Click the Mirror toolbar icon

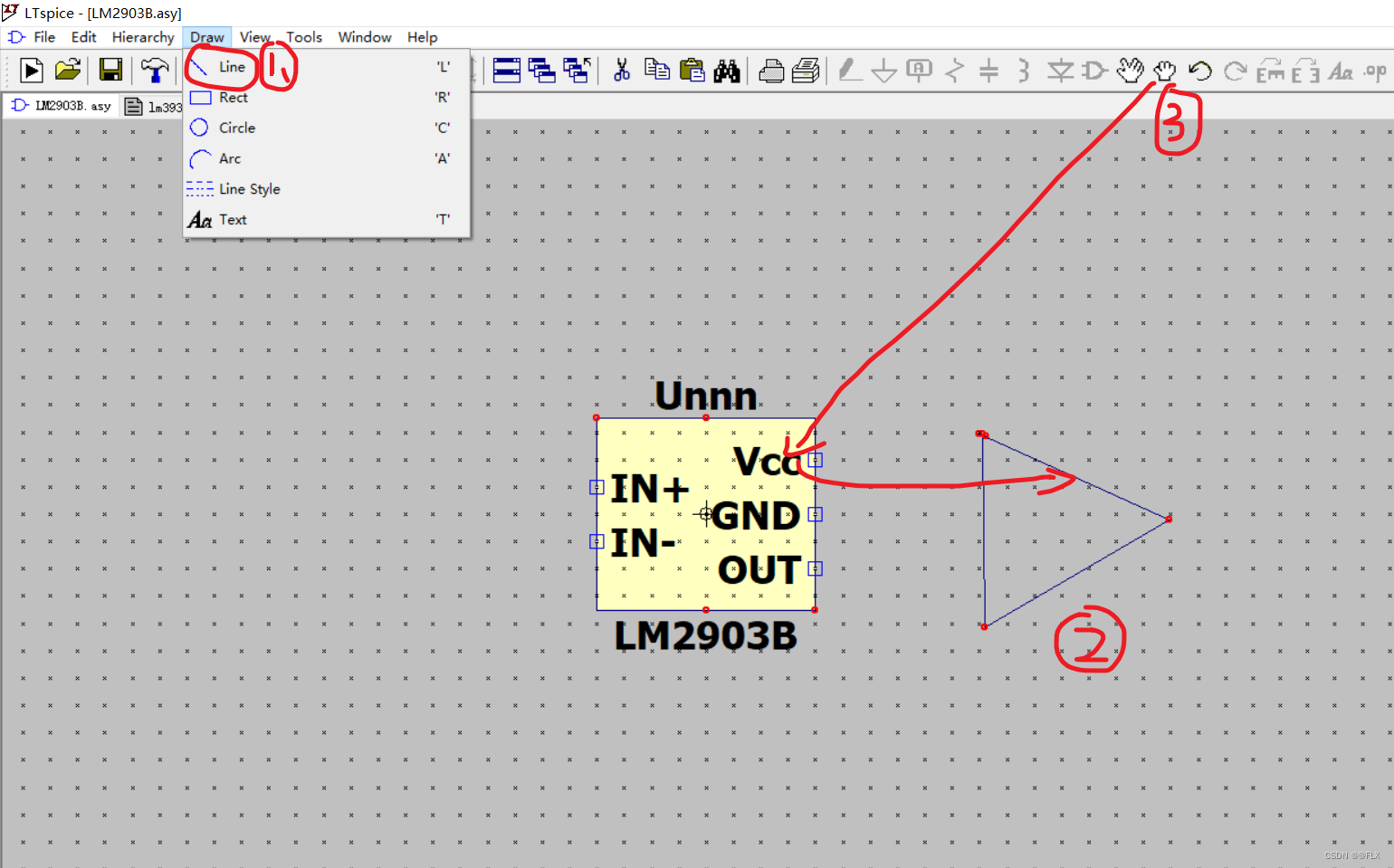point(1305,71)
